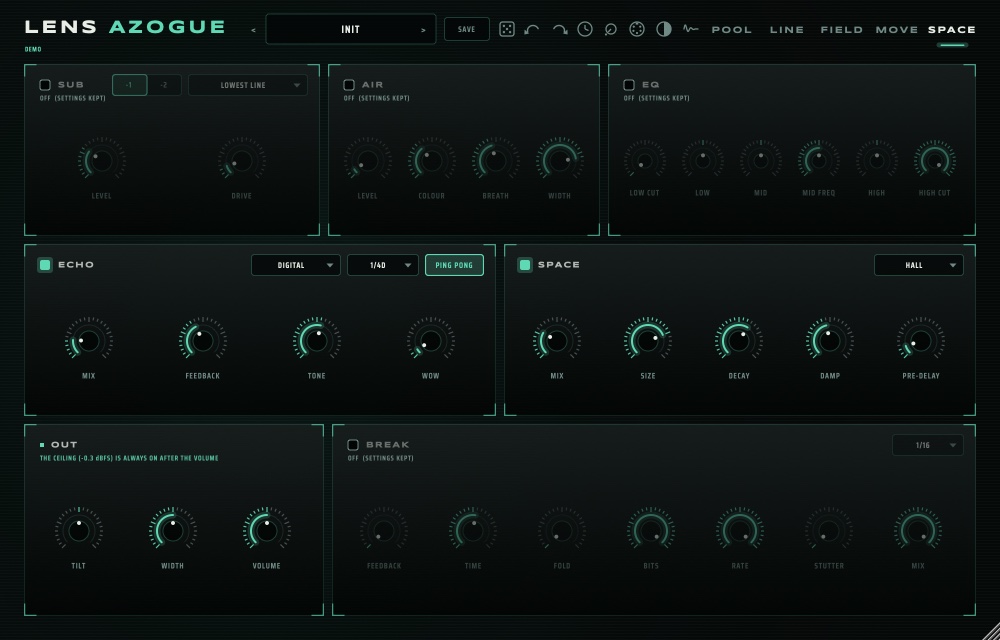Enable the SUB section checkbox
The height and width of the screenshot is (640, 1000).
point(45,85)
